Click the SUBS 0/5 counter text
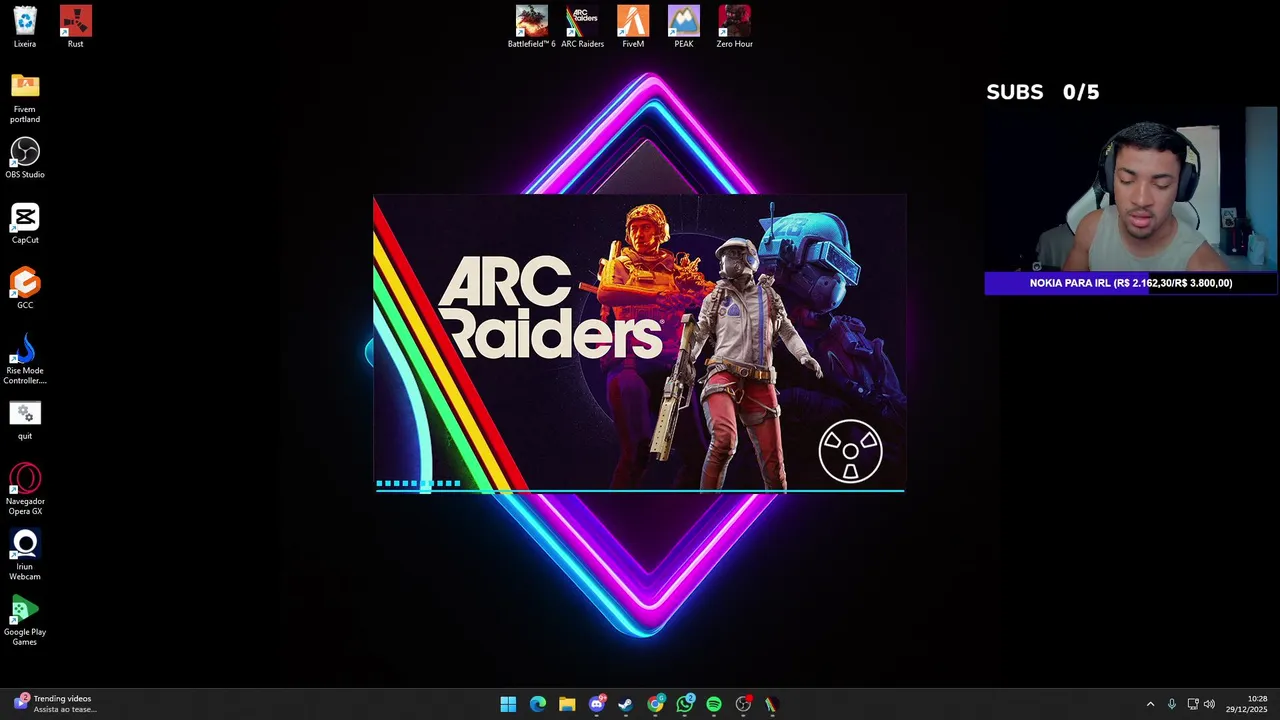 tap(1042, 92)
